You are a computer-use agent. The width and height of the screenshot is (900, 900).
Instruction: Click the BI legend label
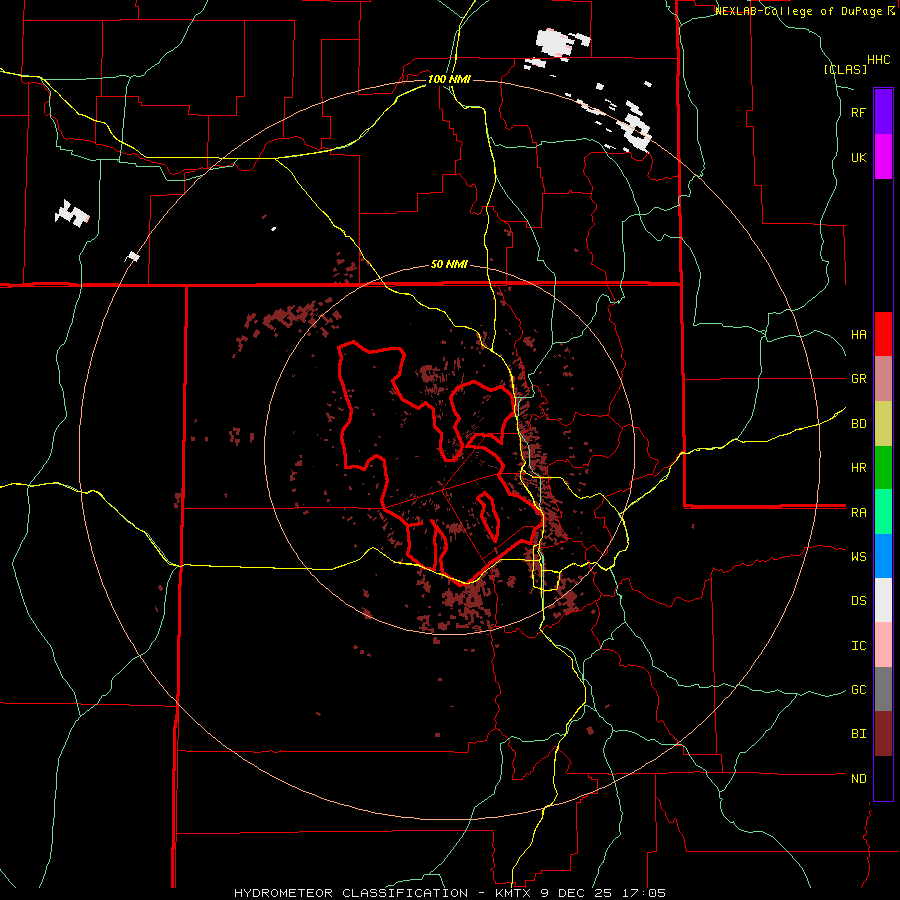point(858,734)
